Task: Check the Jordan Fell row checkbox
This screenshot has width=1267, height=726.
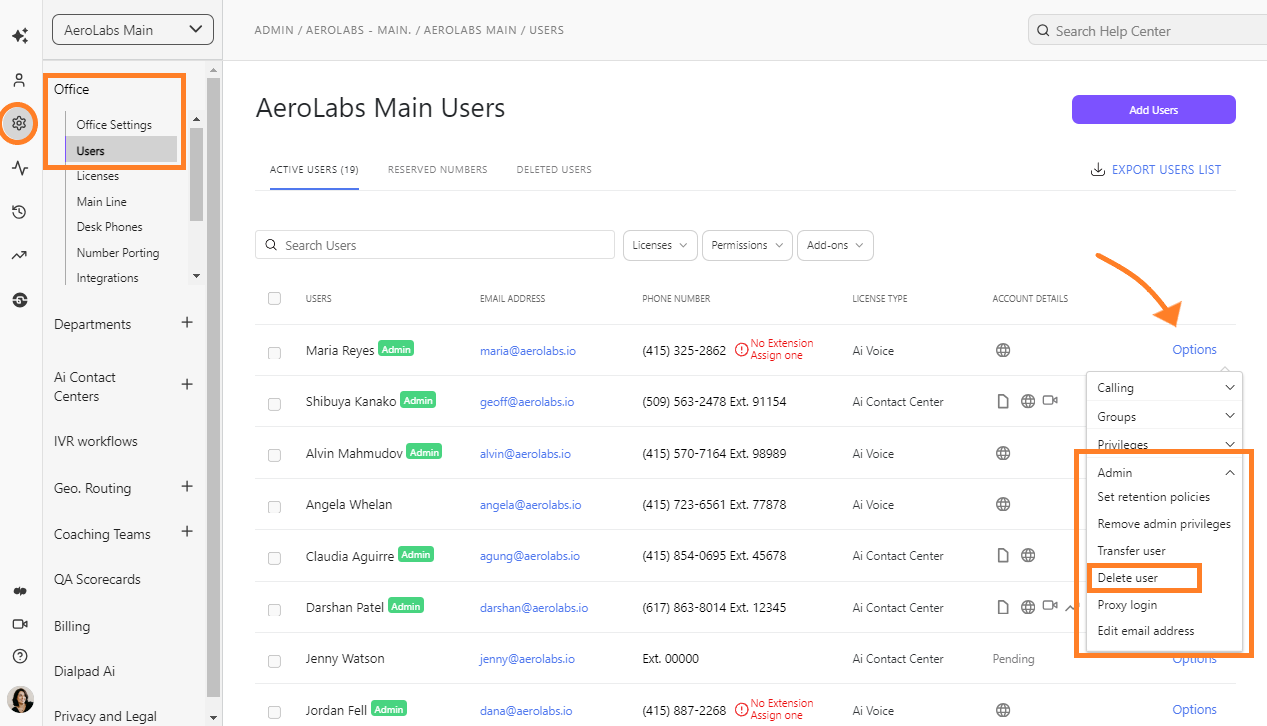Action: [x=275, y=712]
